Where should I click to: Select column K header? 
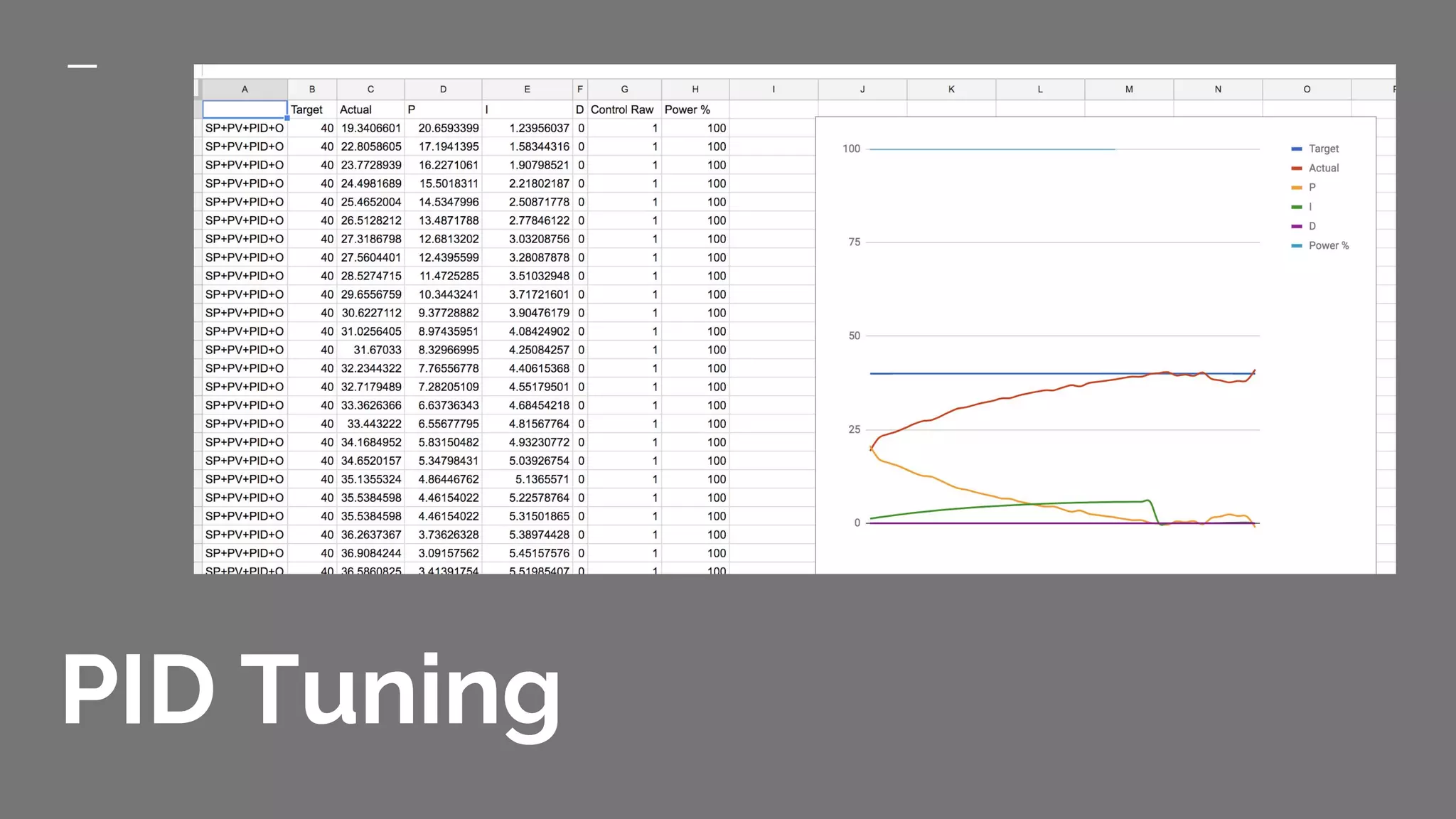(x=951, y=90)
